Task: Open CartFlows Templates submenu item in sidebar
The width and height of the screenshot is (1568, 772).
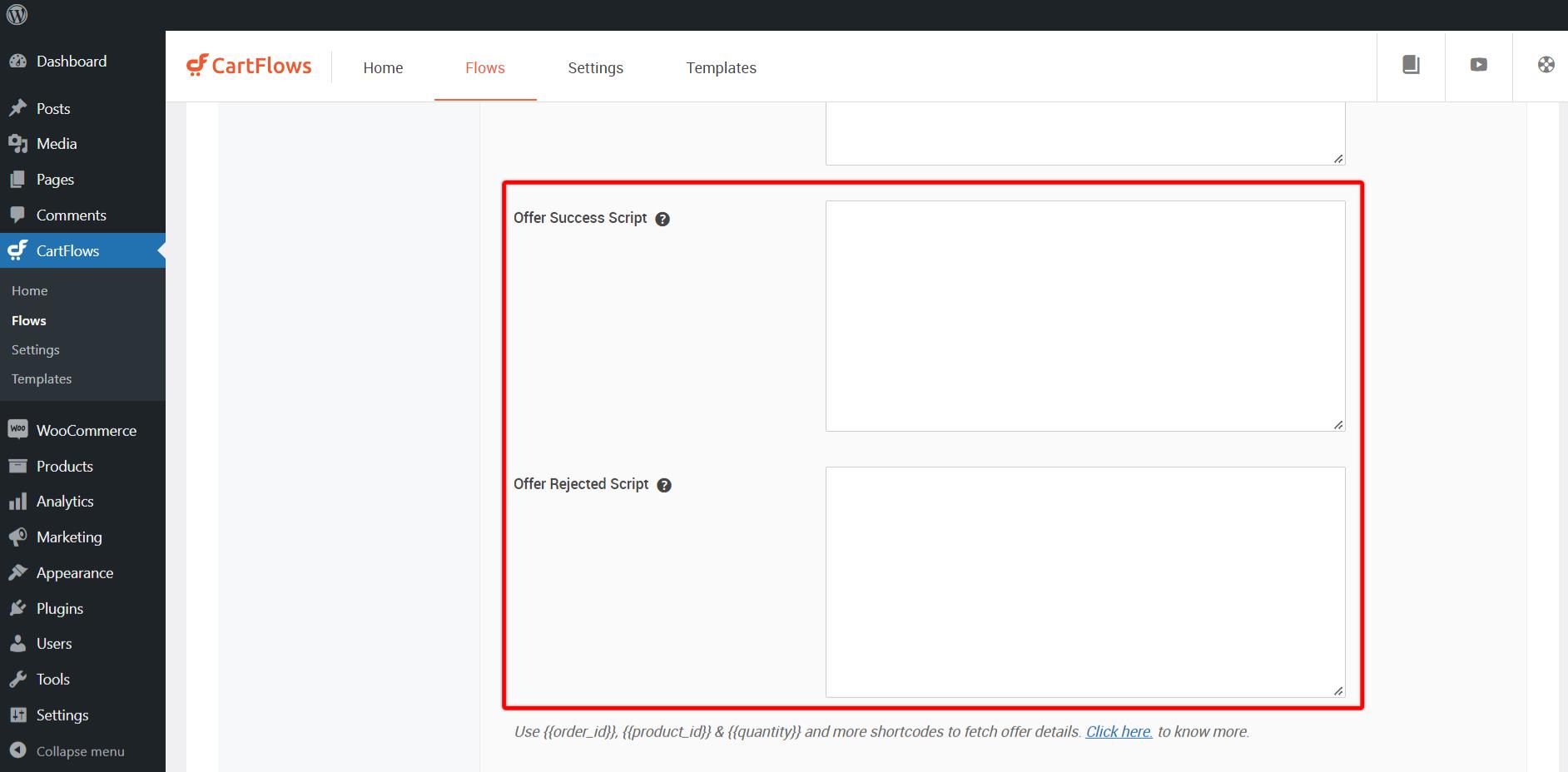Action: tap(42, 379)
